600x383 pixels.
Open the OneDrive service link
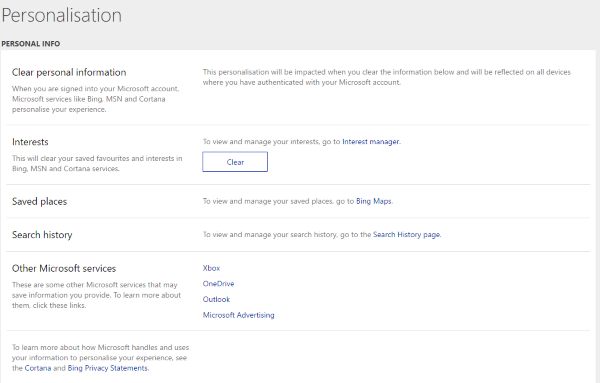218,284
